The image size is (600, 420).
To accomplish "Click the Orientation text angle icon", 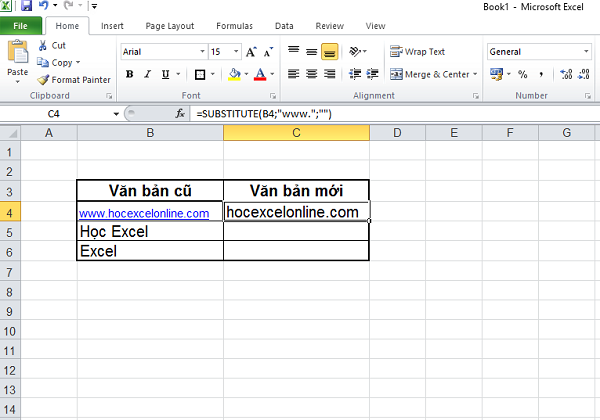I will (x=355, y=51).
